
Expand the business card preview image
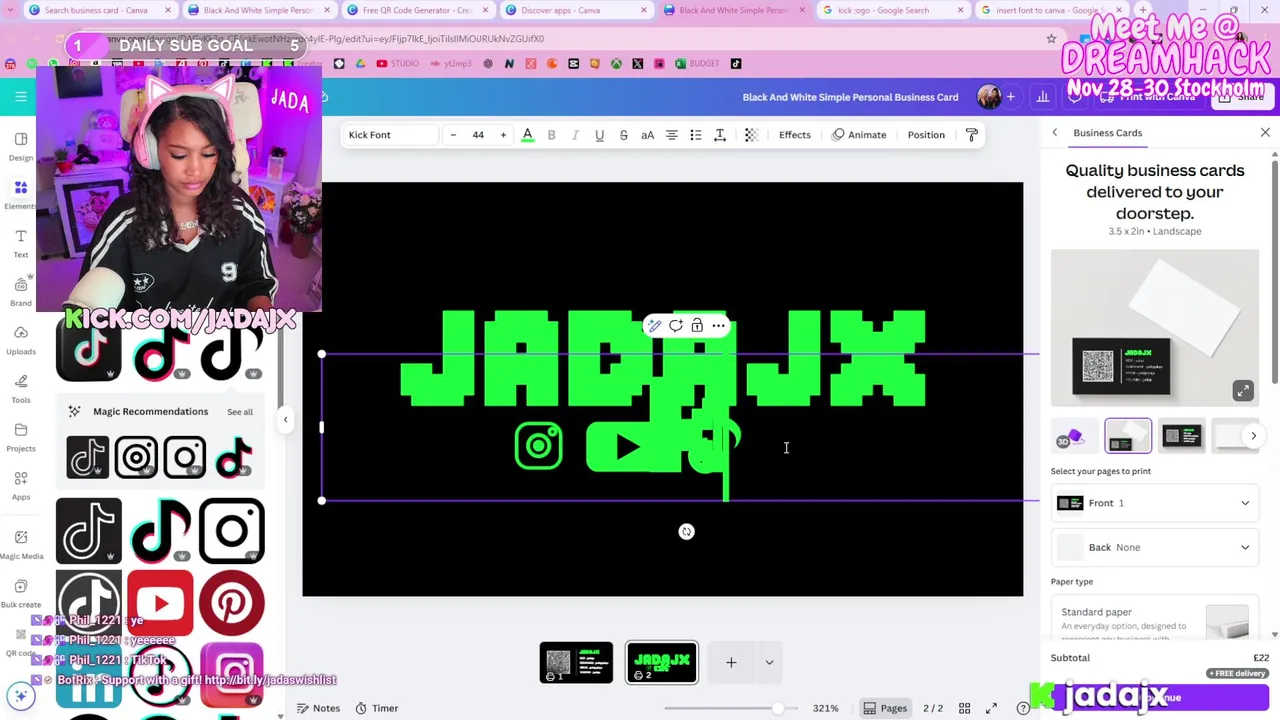pos(1243,391)
